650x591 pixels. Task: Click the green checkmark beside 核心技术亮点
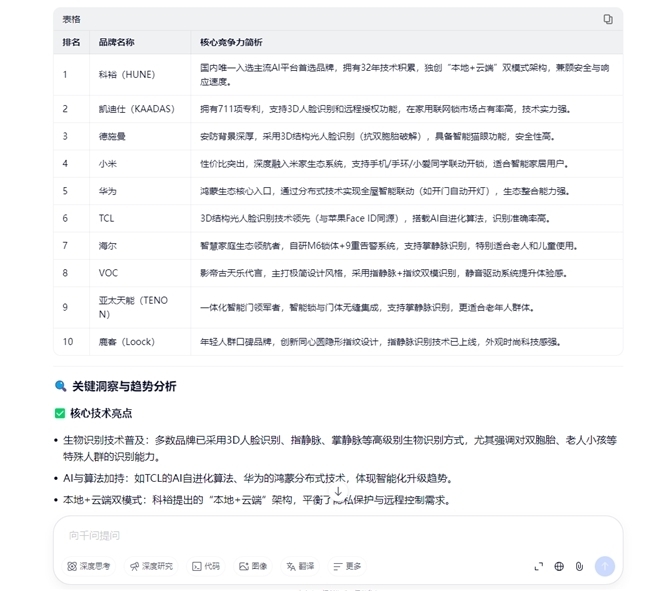(60, 413)
